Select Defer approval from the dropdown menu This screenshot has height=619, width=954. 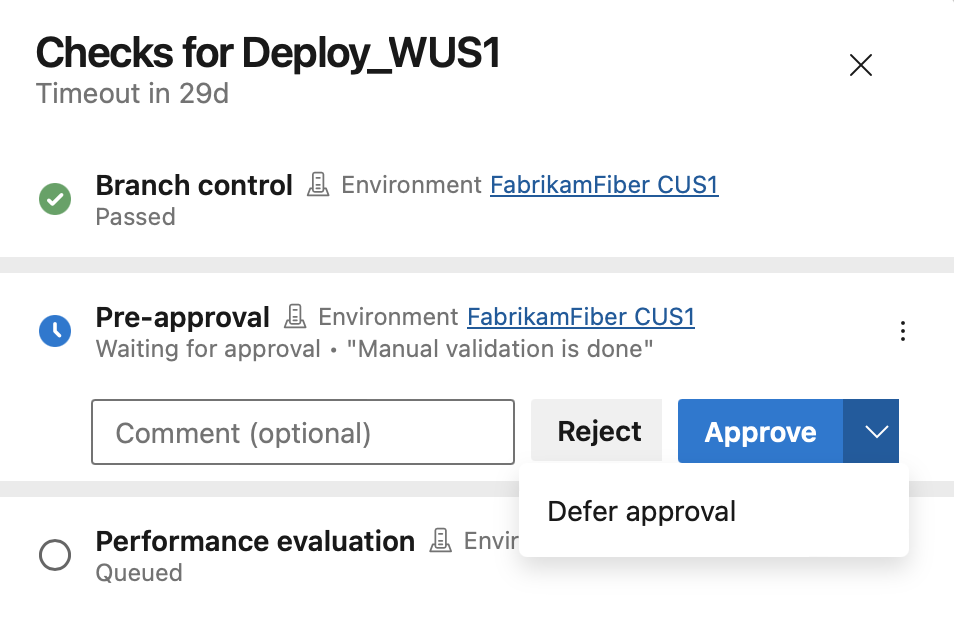(641, 511)
